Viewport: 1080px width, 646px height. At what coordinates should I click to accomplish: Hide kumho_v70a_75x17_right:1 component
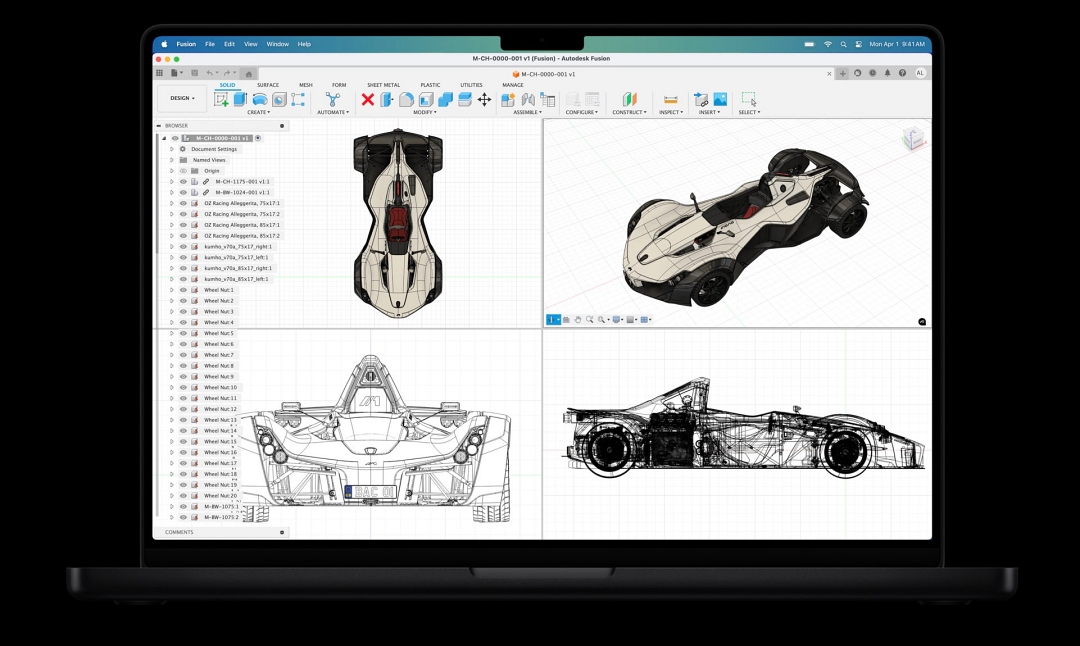point(183,247)
